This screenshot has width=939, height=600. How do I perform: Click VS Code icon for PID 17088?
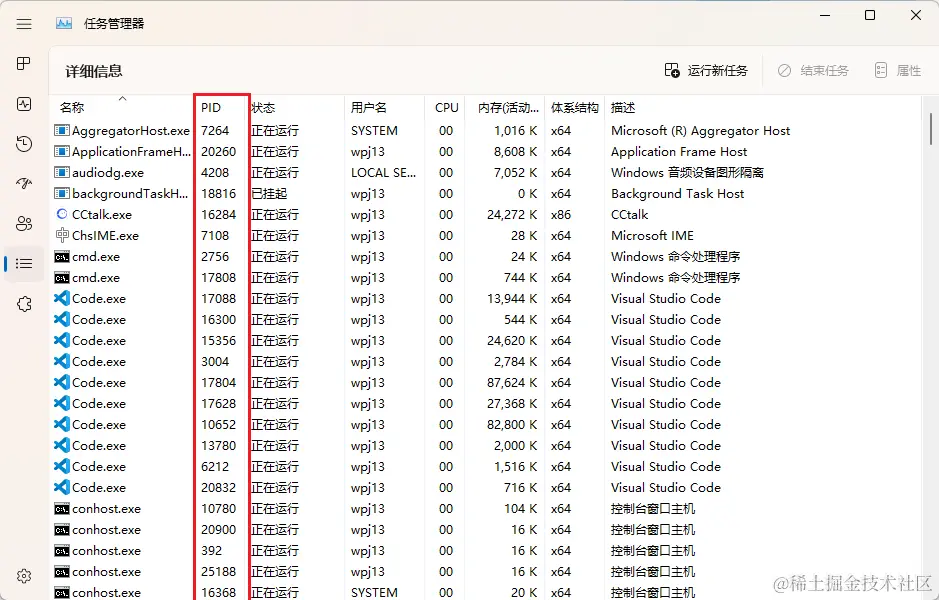click(x=62, y=298)
